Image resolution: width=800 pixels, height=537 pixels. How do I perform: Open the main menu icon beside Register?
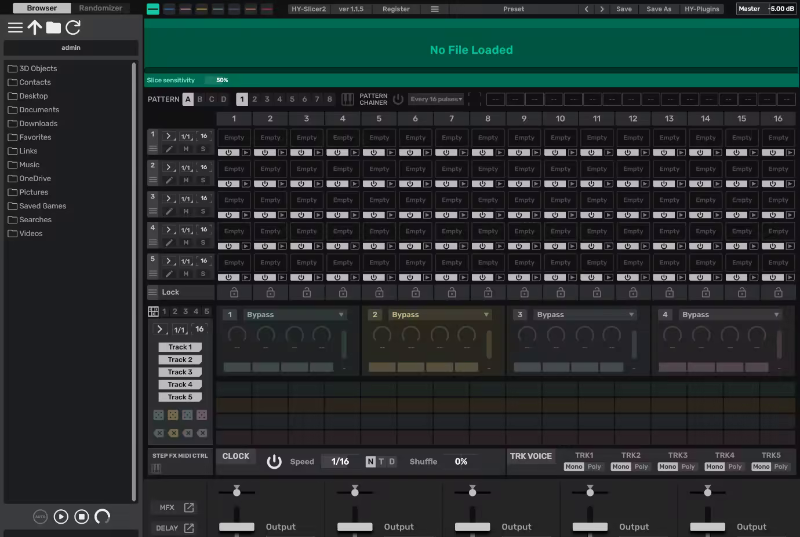pyautogui.click(x=435, y=9)
